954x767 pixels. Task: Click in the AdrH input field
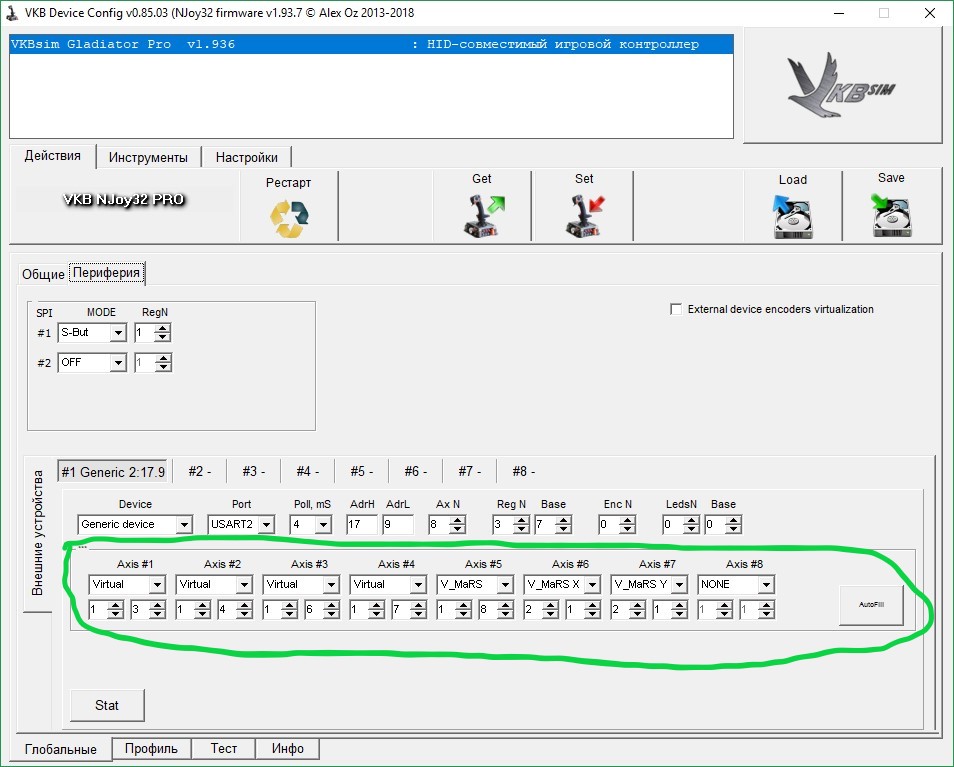[359, 524]
